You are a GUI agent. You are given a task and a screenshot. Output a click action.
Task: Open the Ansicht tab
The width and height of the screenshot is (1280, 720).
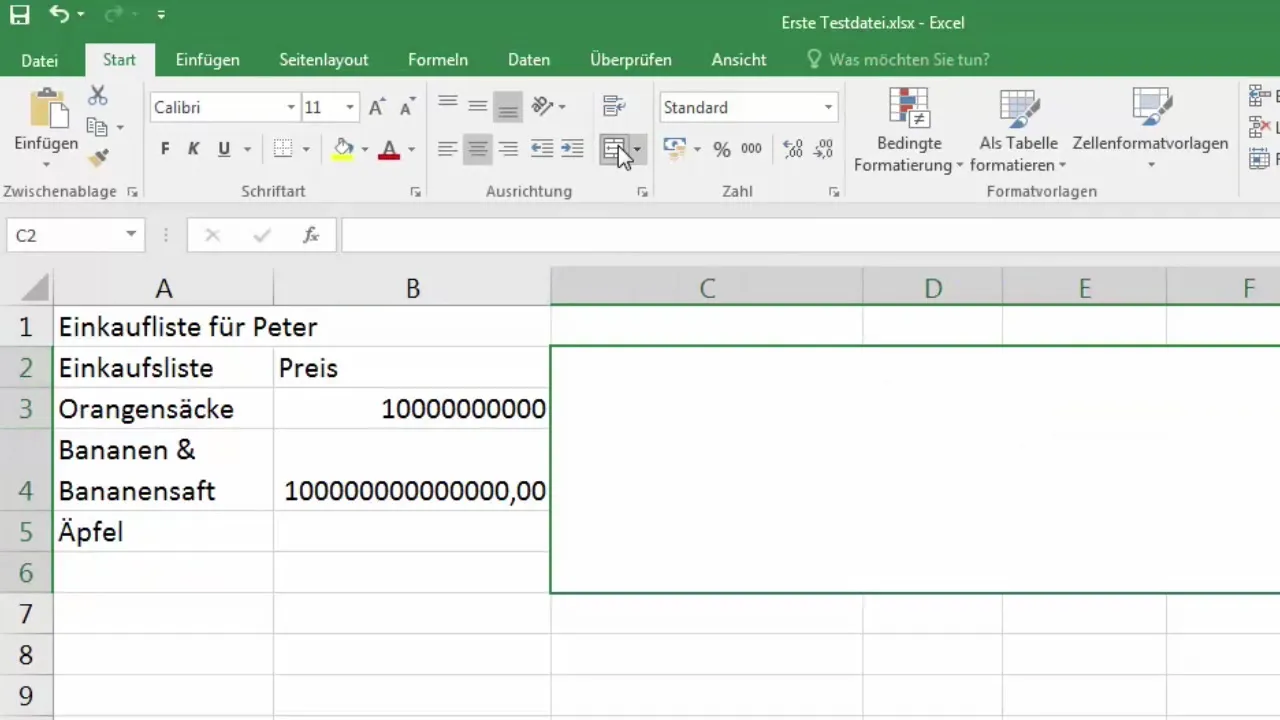[739, 60]
